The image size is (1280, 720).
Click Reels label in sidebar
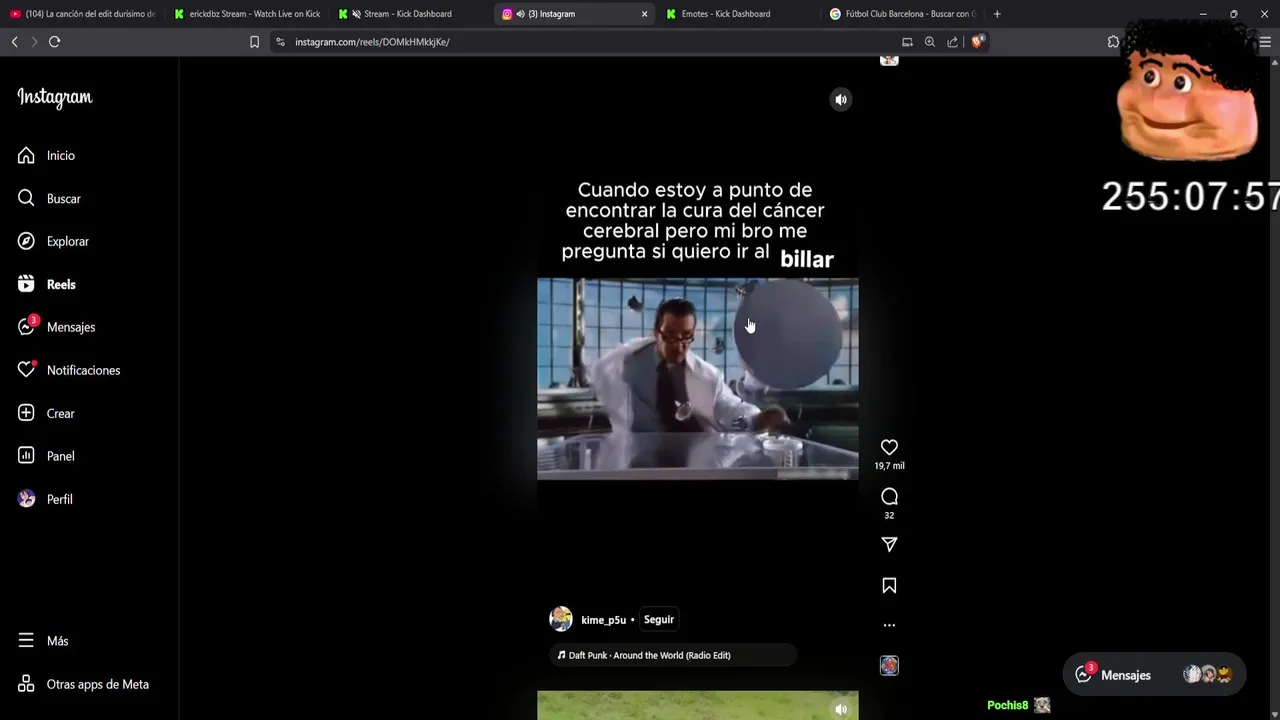[61, 285]
